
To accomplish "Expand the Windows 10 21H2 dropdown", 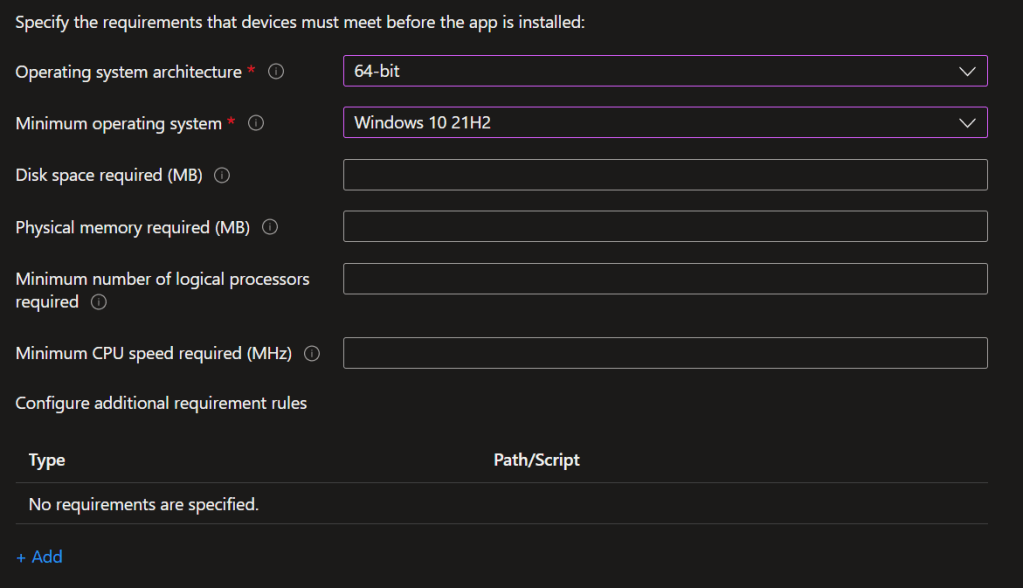I will pos(665,123).
